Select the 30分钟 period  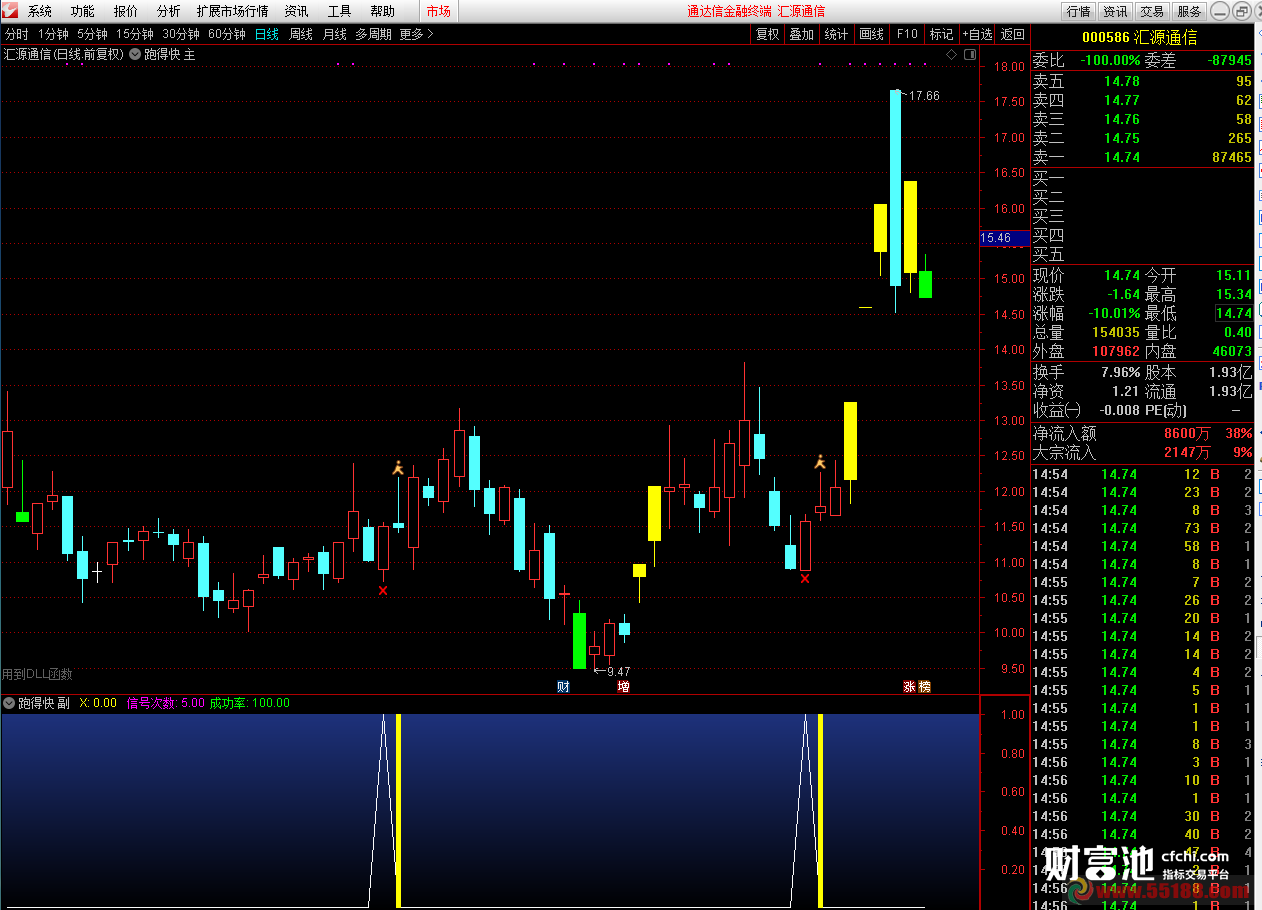181,34
